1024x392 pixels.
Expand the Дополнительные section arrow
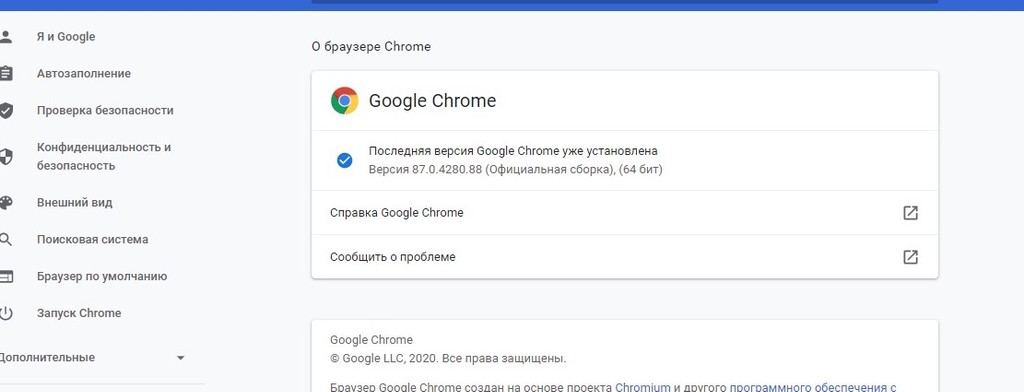point(181,358)
